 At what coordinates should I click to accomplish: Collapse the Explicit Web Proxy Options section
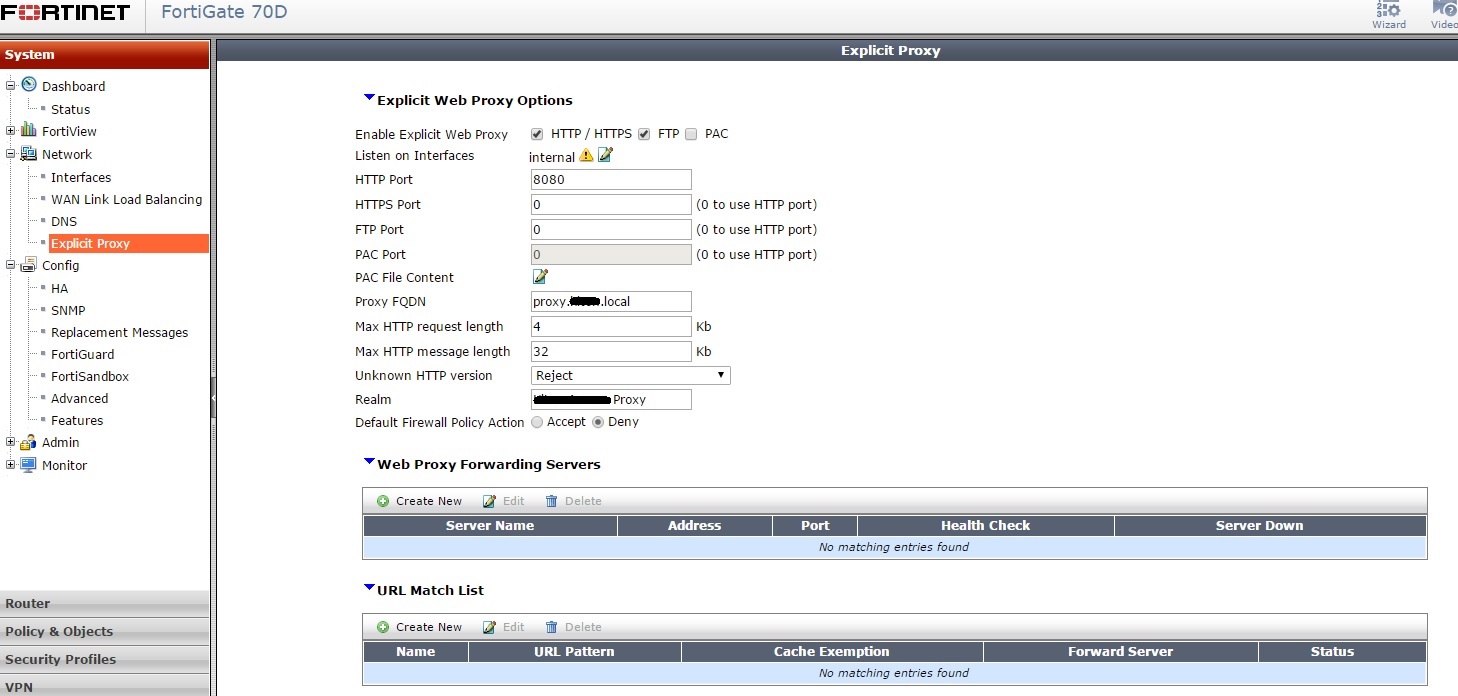tap(369, 98)
